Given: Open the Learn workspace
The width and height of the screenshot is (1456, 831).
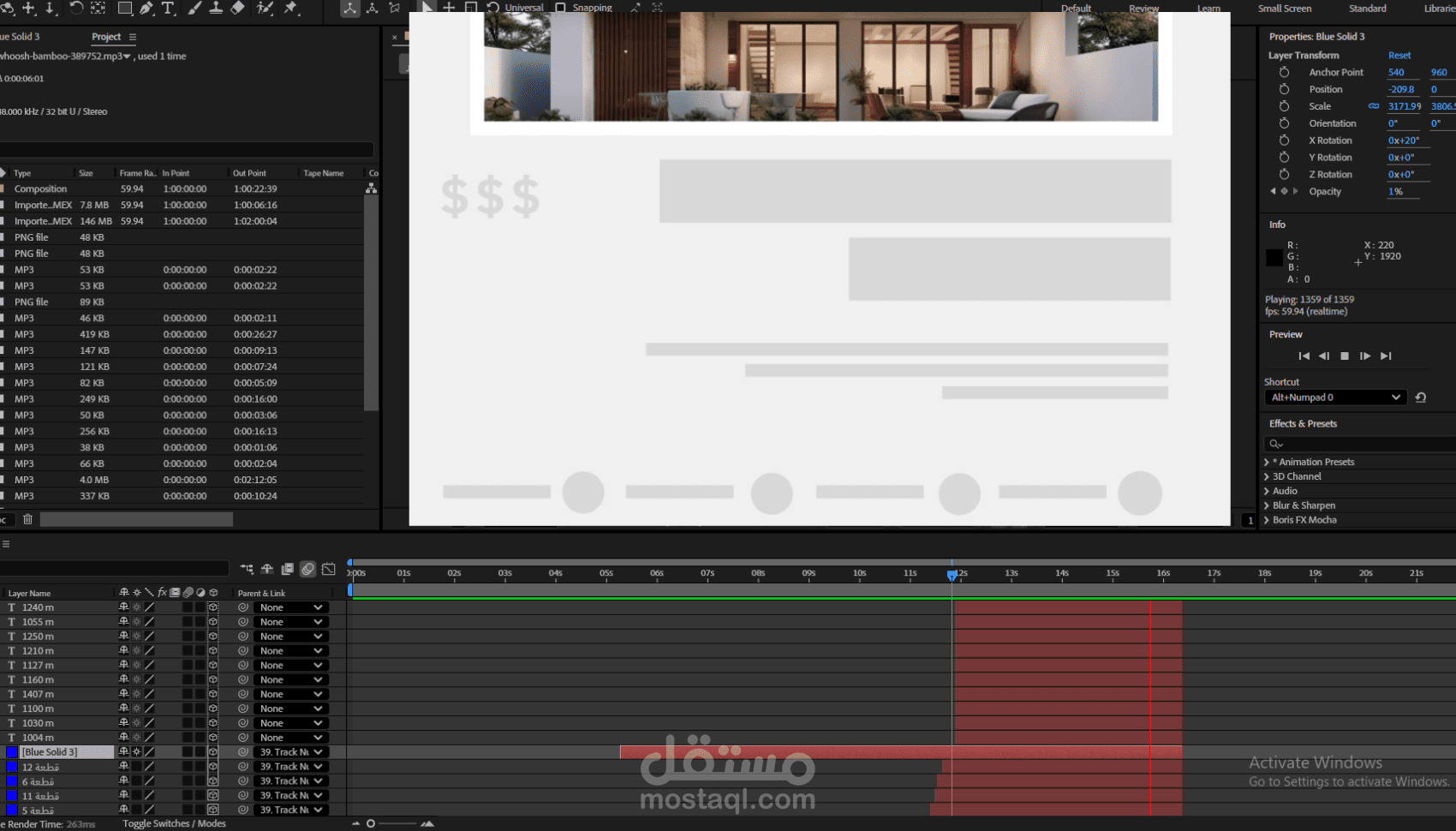Looking at the screenshot, I should pyautogui.click(x=1208, y=9).
